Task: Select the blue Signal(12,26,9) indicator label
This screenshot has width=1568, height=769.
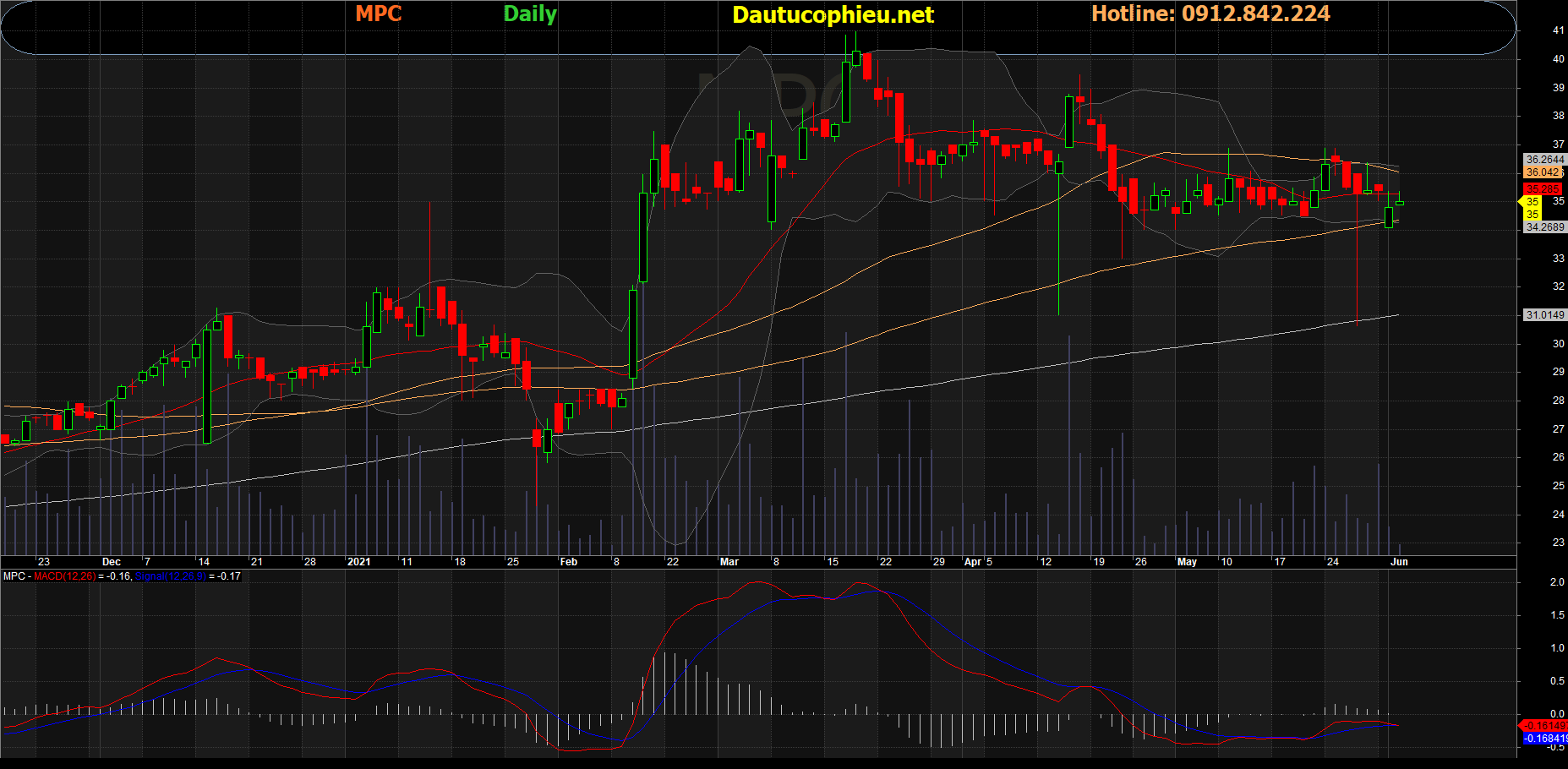Action: point(170,576)
